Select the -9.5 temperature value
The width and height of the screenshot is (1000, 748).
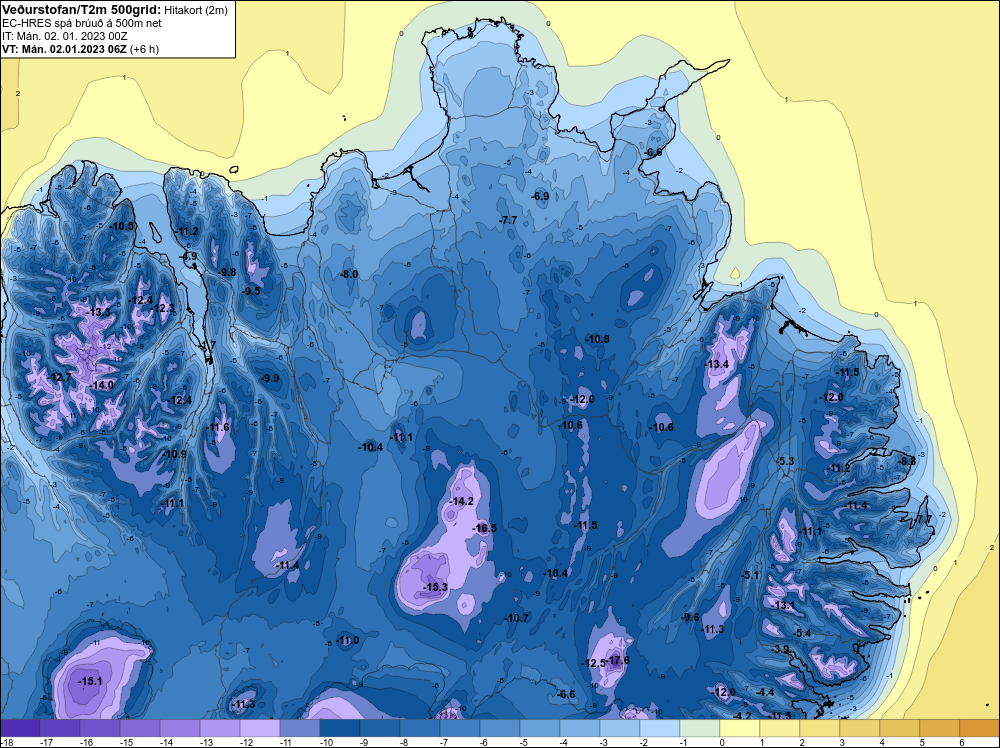251,291
